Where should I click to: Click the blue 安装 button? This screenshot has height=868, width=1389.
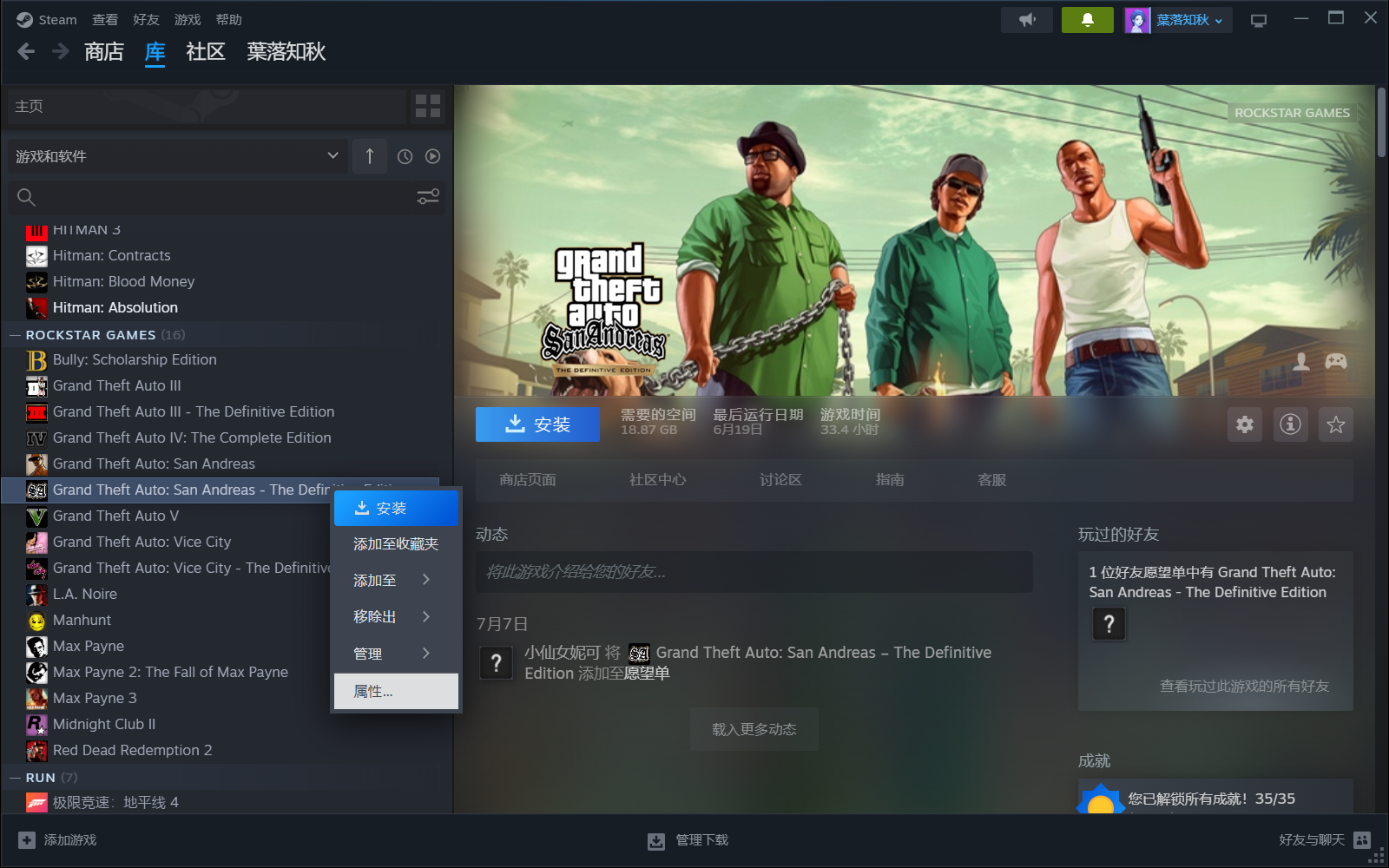pos(537,424)
